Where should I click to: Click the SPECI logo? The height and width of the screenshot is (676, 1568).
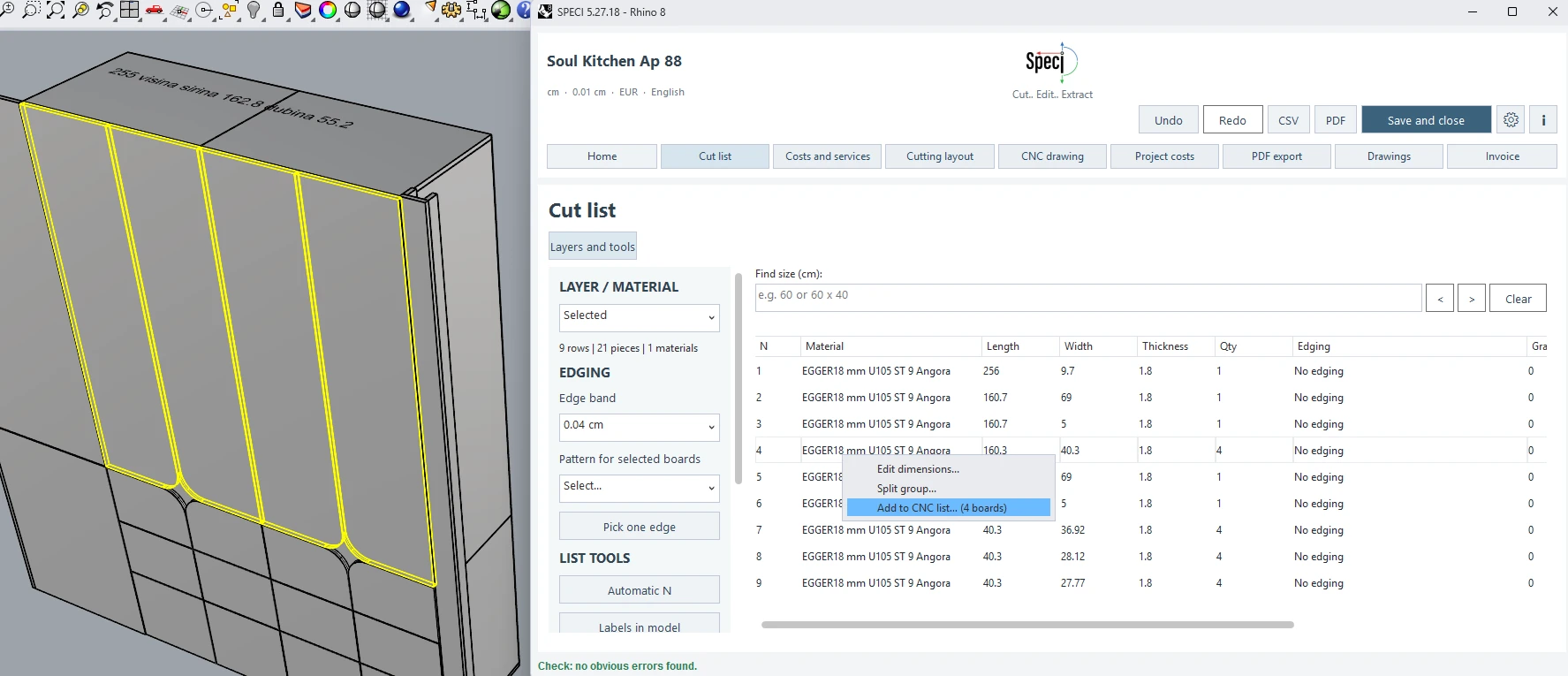click(x=1052, y=63)
